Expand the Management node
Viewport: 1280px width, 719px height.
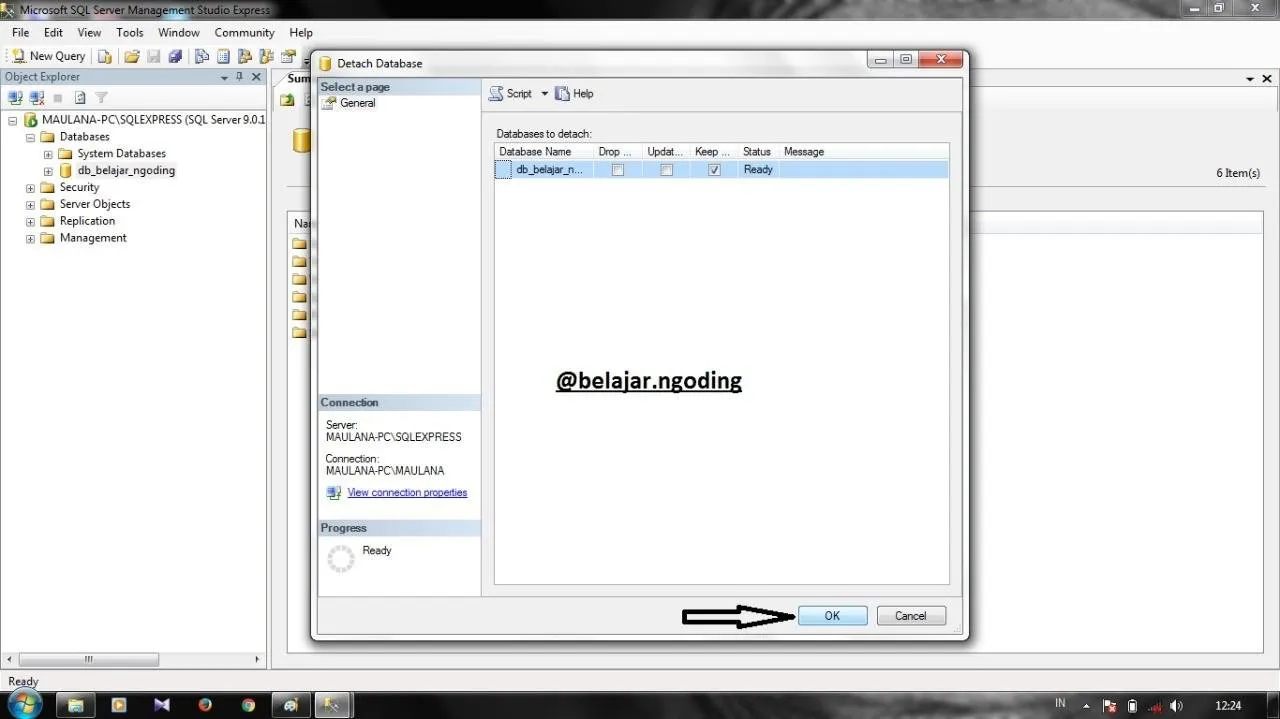click(x=30, y=239)
